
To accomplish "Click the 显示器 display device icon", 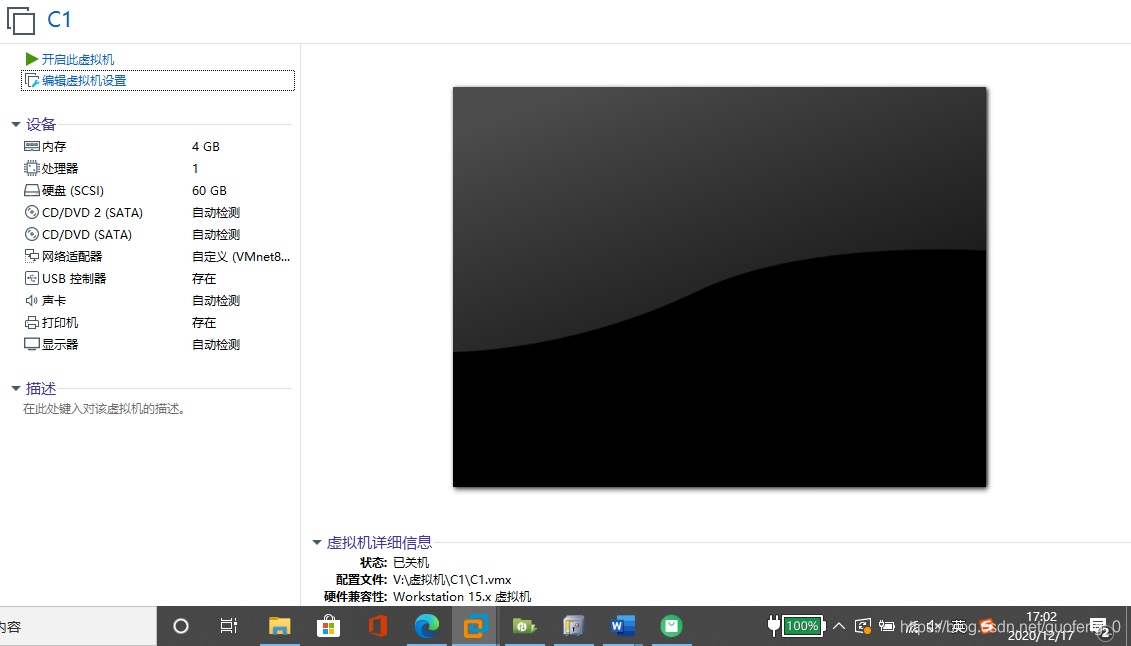I will tap(31, 344).
